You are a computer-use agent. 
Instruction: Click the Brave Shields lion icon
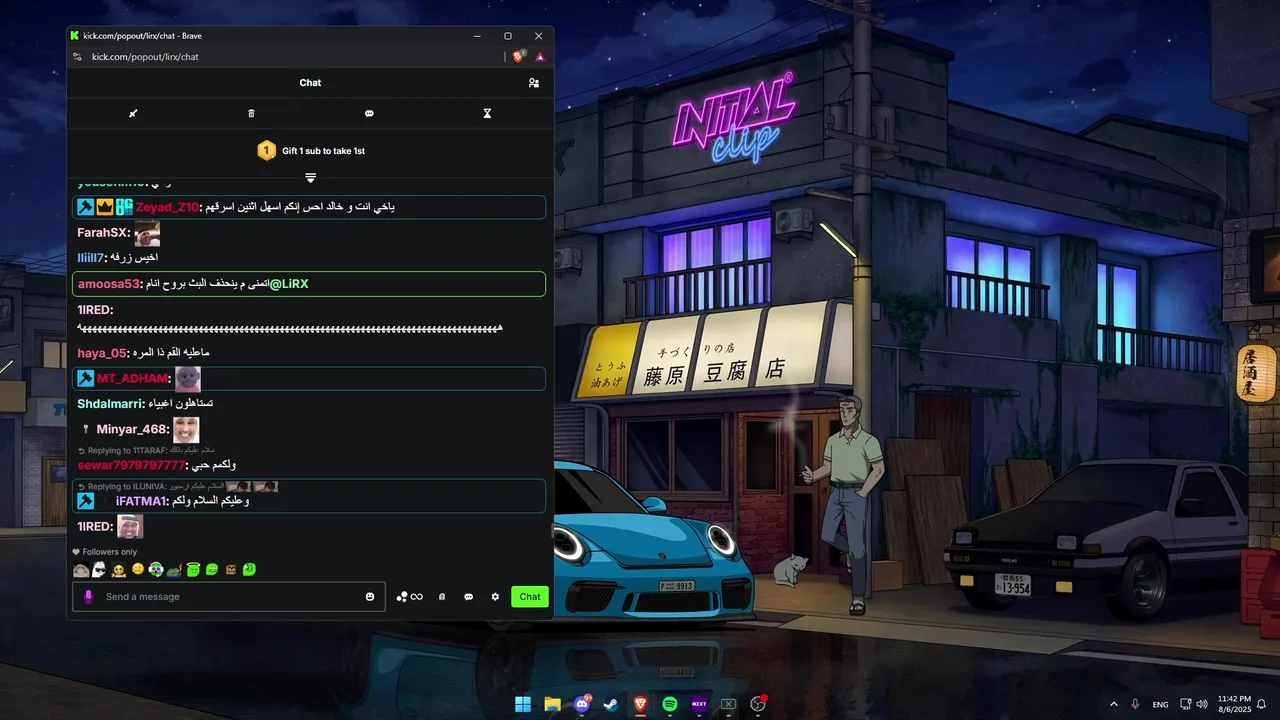519,57
